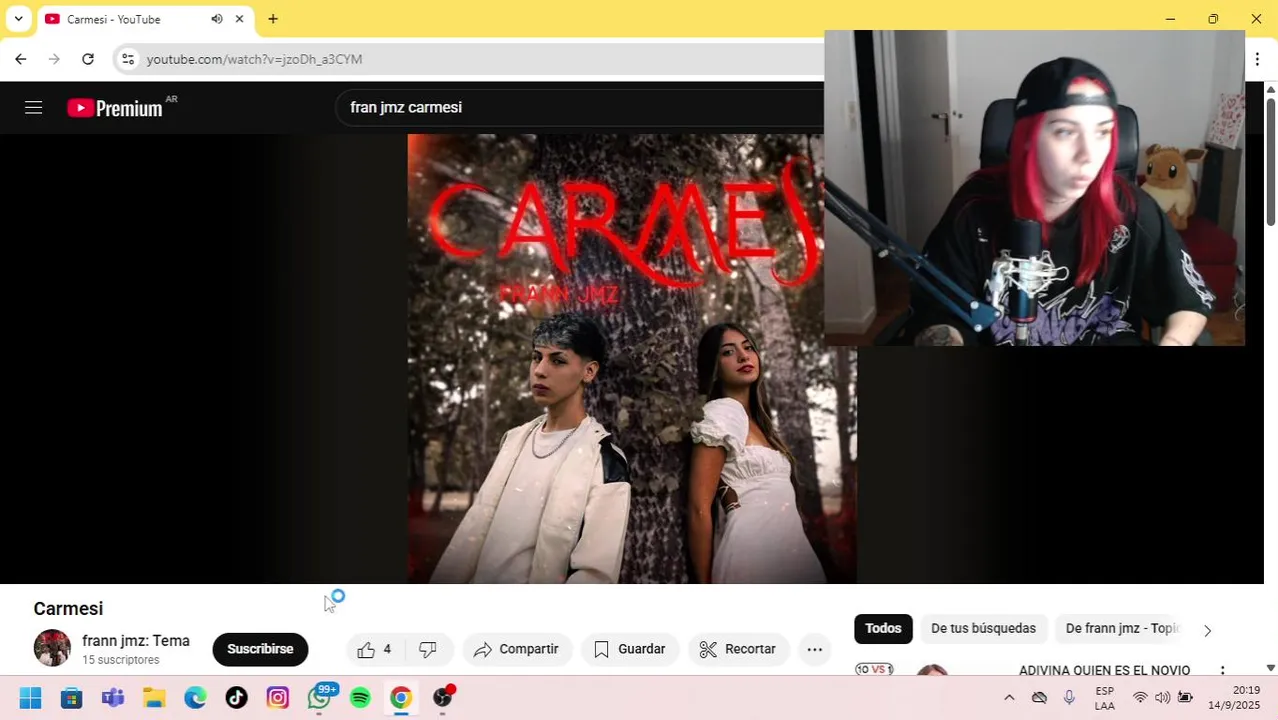Image resolution: width=1278 pixels, height=720 pixels.
Task: Expand the tab search dropdown arrow
Action: (x=18, y=19)
